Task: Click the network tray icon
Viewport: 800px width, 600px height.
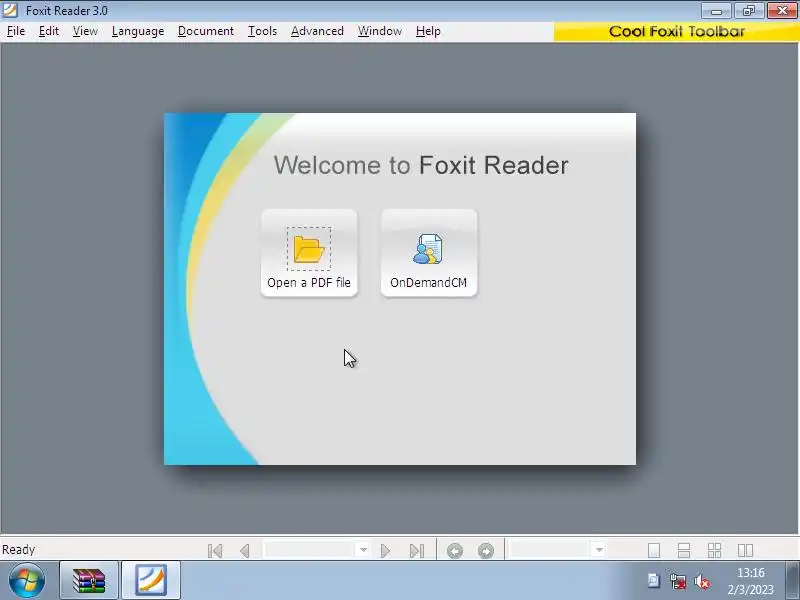Action: [x=678, y=581]
